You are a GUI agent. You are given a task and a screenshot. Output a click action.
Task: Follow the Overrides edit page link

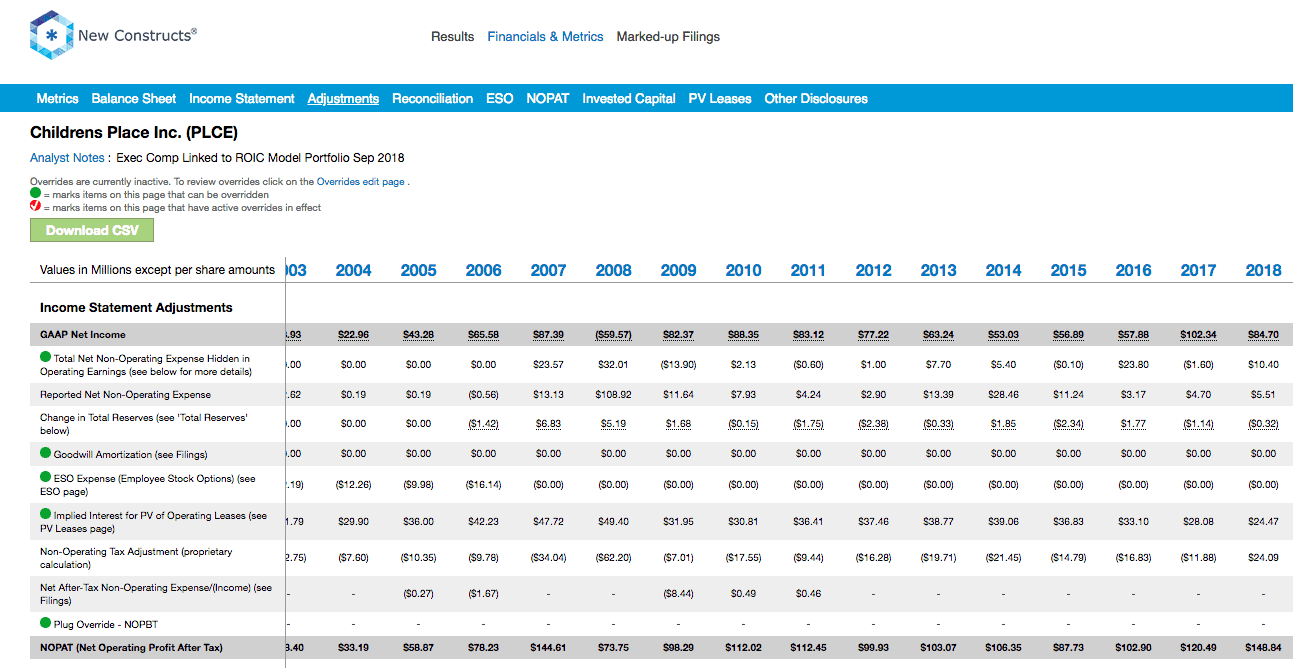361,182
